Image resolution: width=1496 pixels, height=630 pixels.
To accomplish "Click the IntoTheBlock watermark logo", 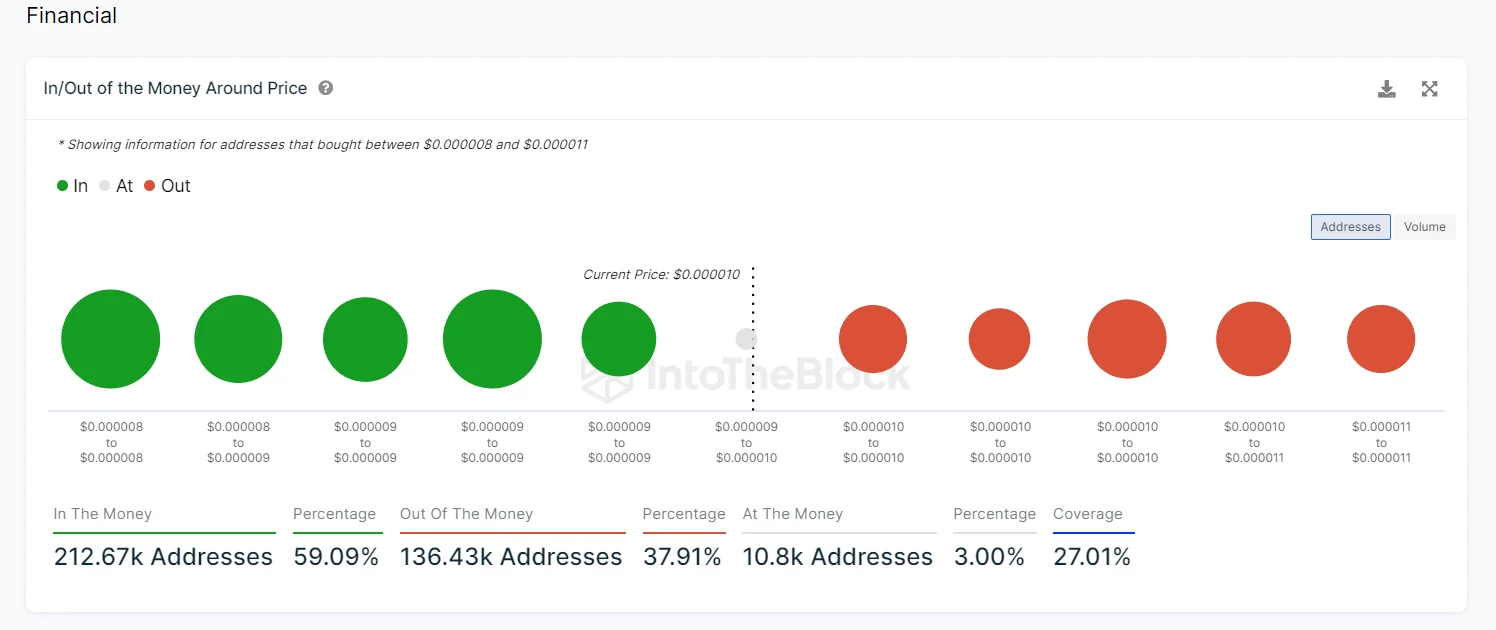I will (746, 375).
